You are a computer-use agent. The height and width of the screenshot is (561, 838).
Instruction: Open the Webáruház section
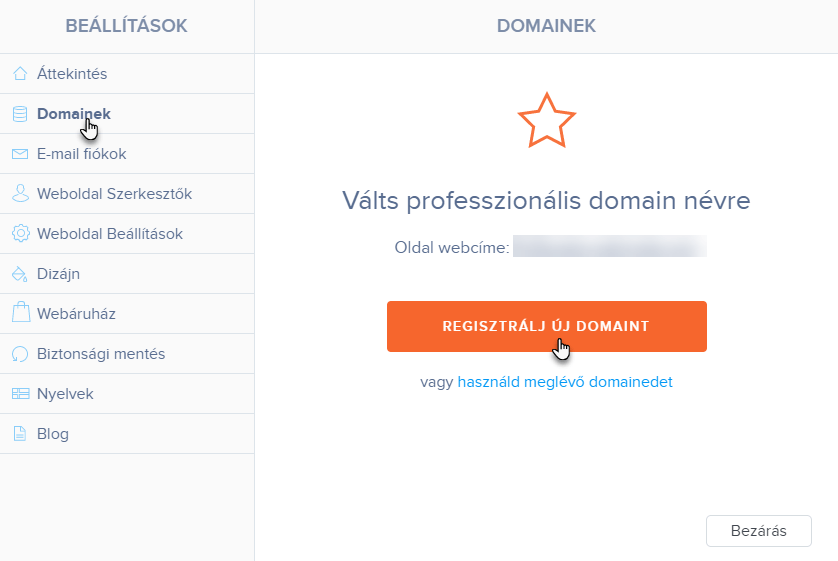pyautogui.click(x=127, y=314)
